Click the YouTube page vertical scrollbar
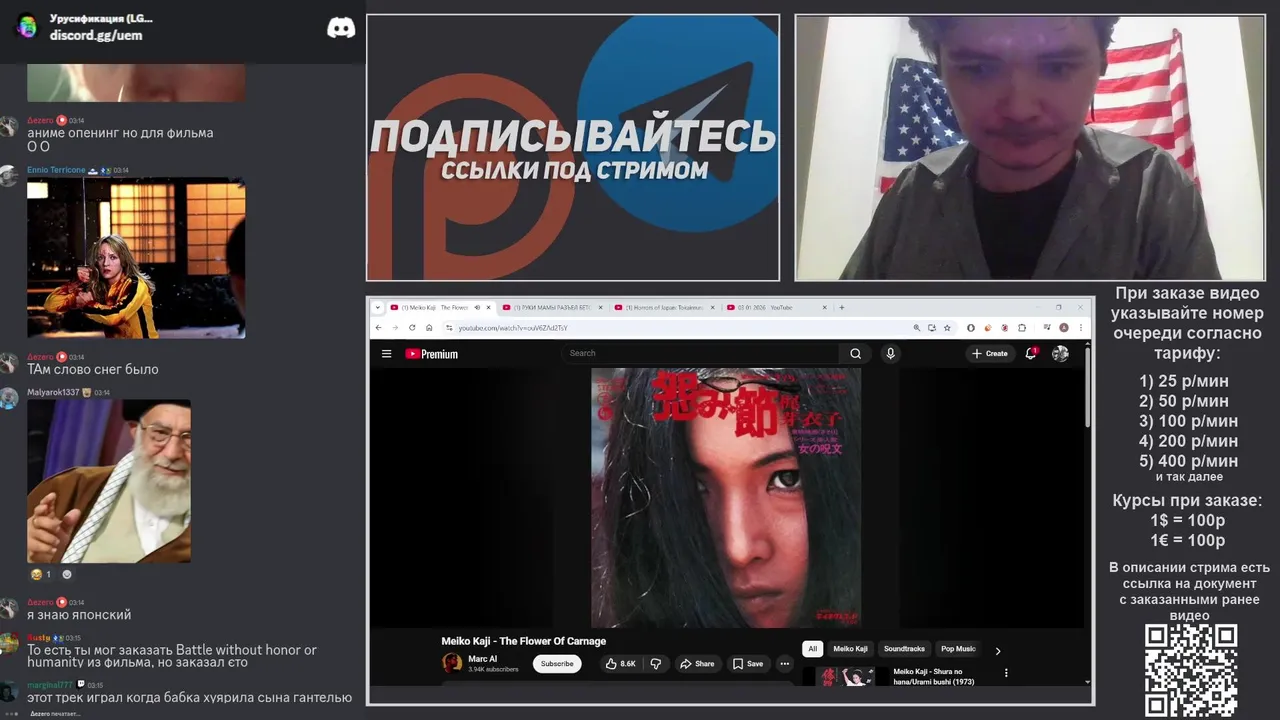 click(1088, 390)
